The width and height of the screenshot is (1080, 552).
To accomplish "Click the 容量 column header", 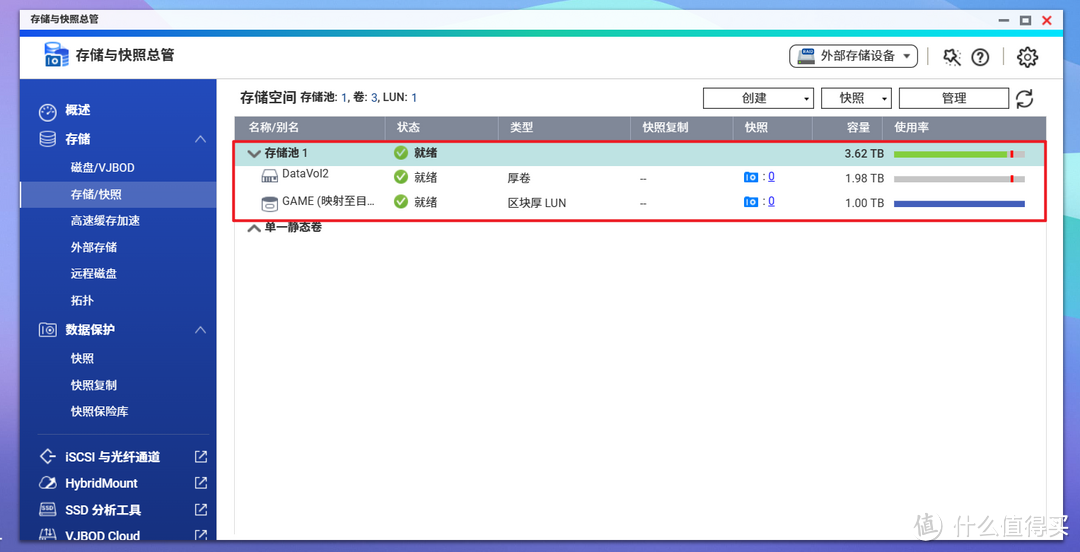I will tap(847, 128).
